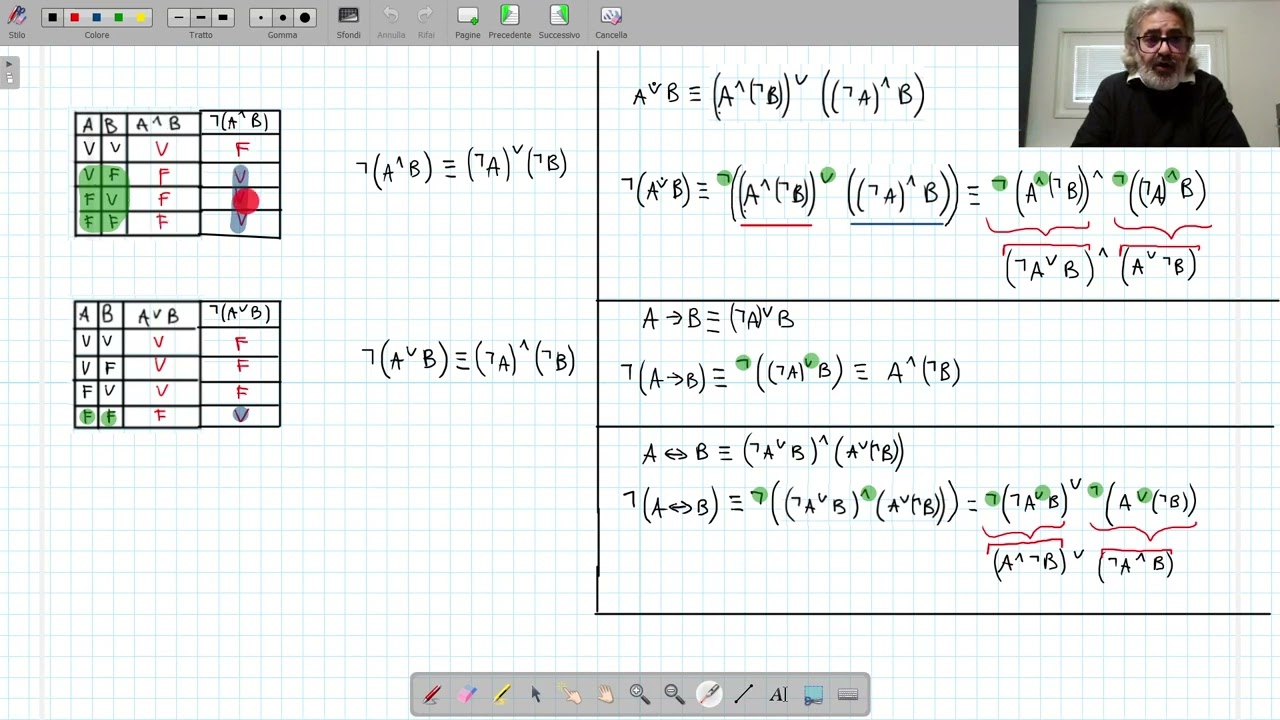Click the zoom out magnifier

674,695
